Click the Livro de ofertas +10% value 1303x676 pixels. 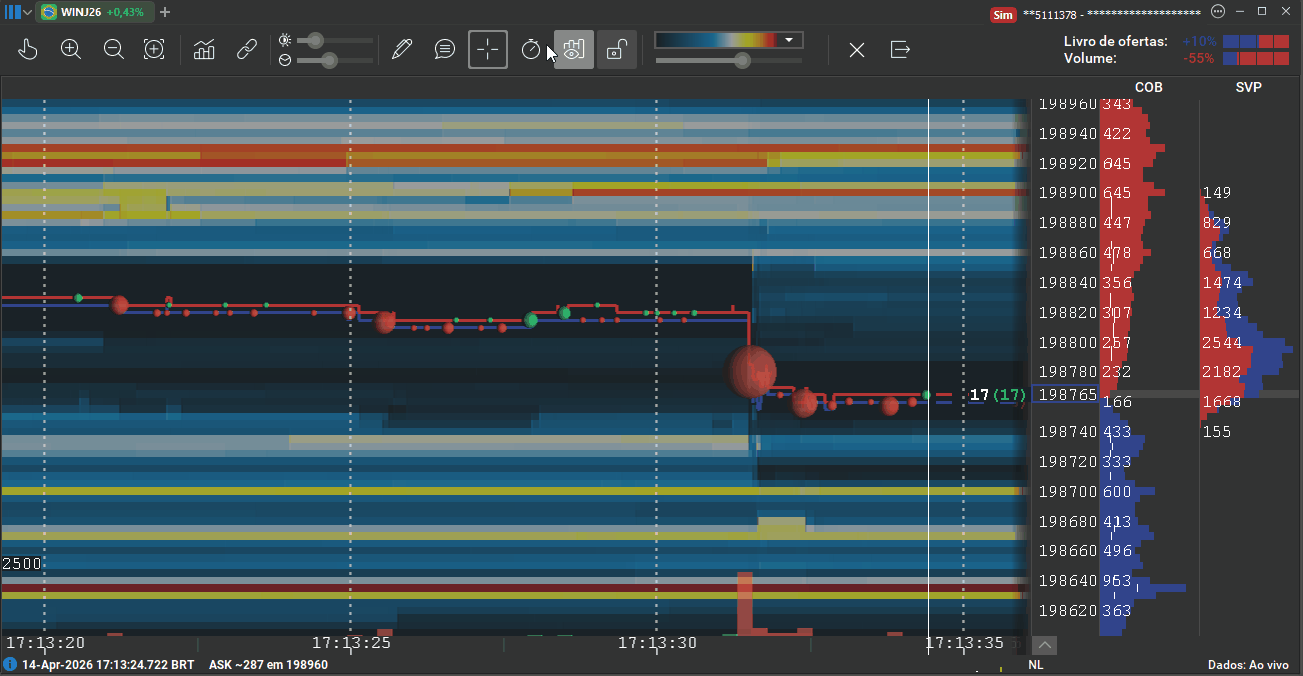point(1199,41)
